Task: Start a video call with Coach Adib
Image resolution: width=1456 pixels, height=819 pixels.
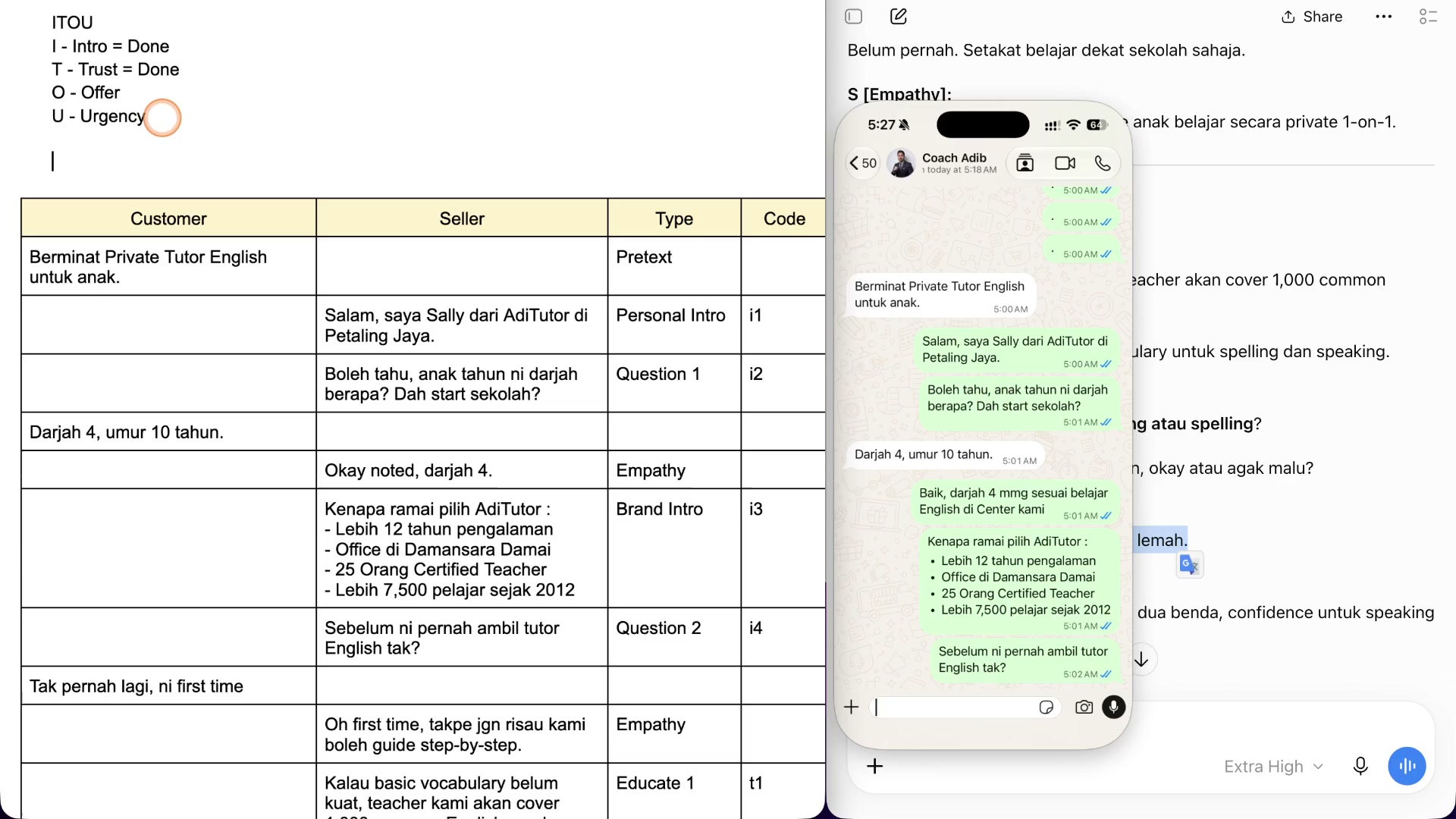Action: 1065,163
